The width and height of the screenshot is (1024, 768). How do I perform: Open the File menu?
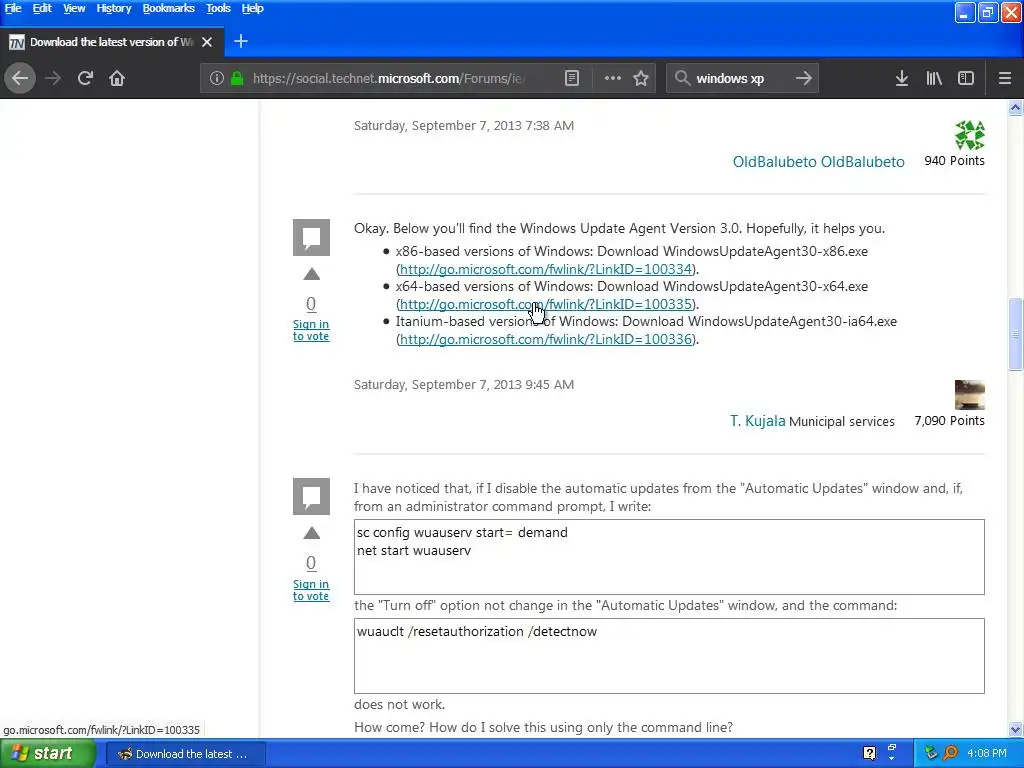pyautogui.click(x=13, y=8)
